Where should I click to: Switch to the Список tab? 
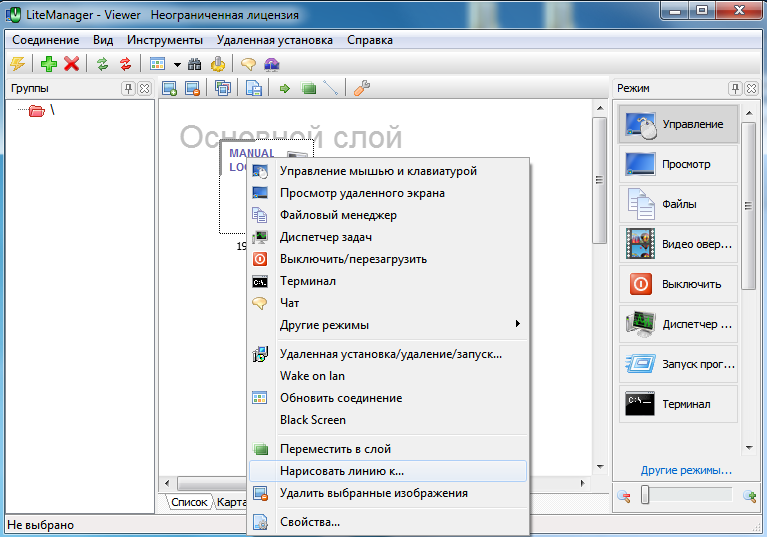coord(189,502)
